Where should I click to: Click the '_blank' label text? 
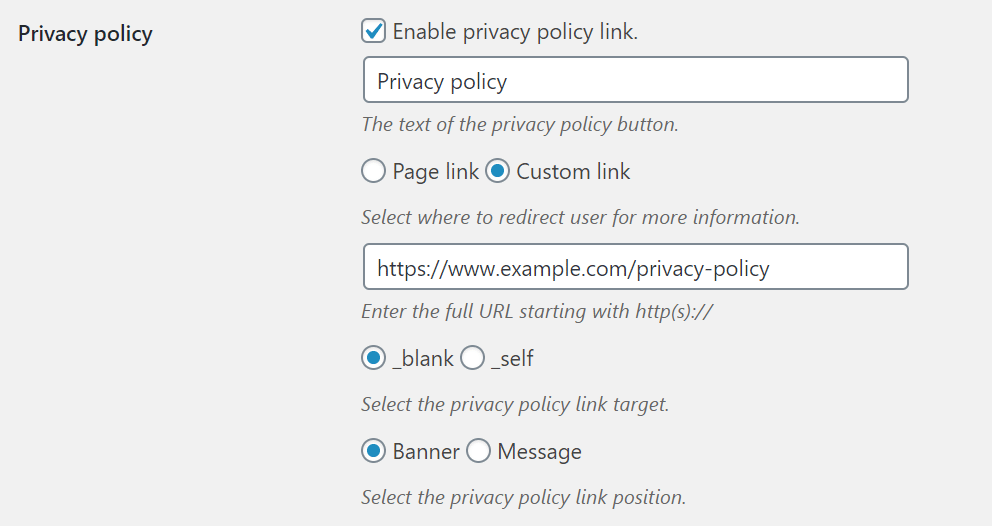(423, 359)
